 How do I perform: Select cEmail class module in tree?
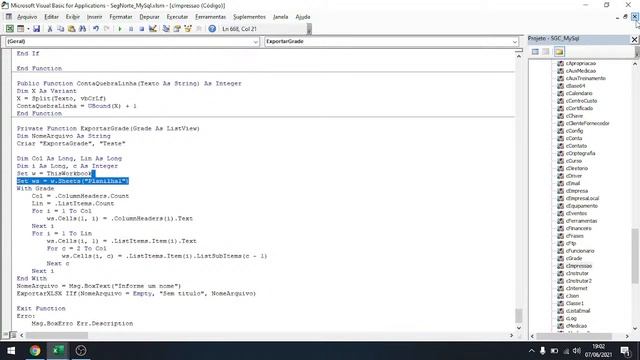pyautogui.click(x=573, y=183)
